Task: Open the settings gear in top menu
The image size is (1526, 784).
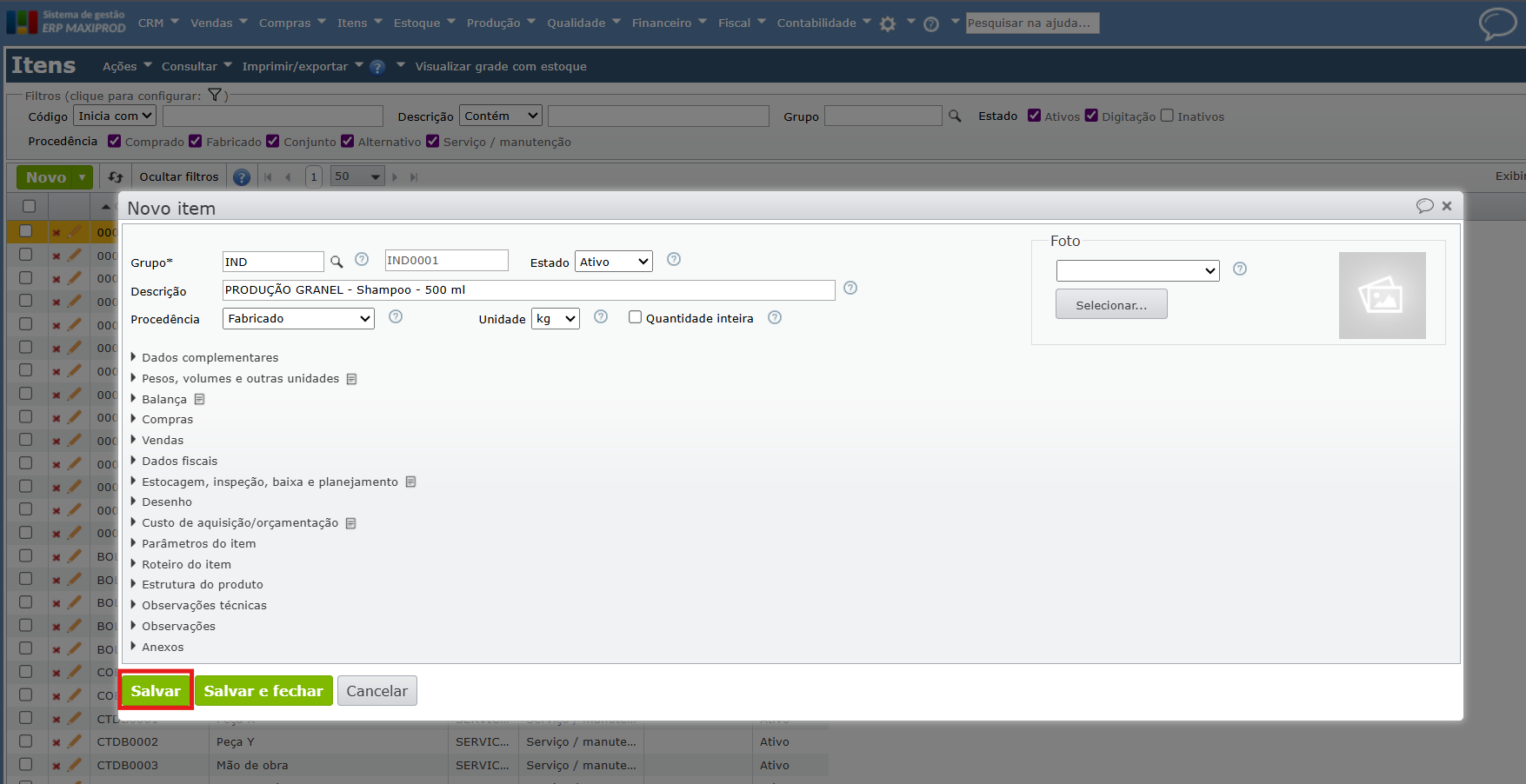Action: tap(888, 24)
